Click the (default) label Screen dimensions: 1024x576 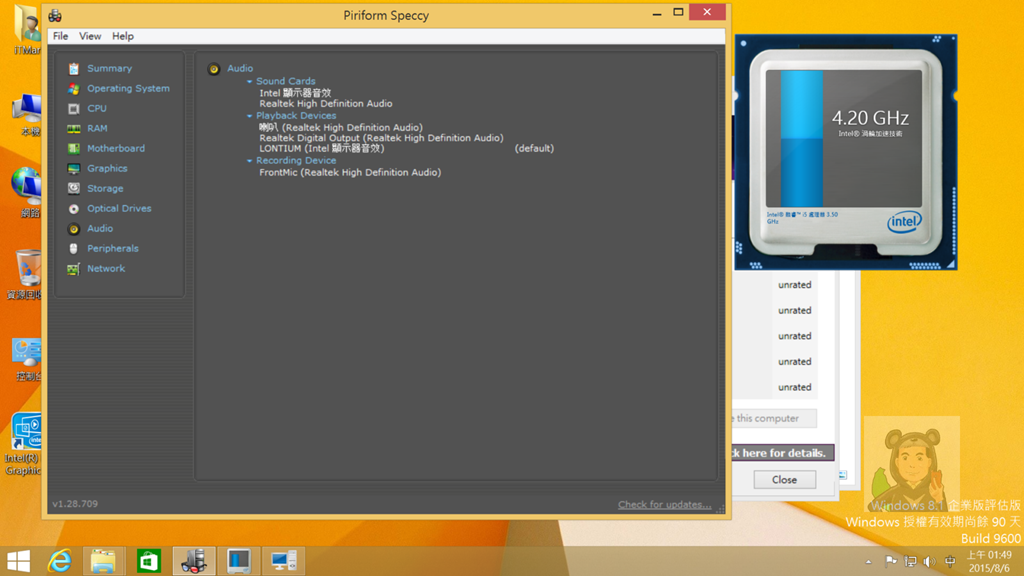[534, 149]
